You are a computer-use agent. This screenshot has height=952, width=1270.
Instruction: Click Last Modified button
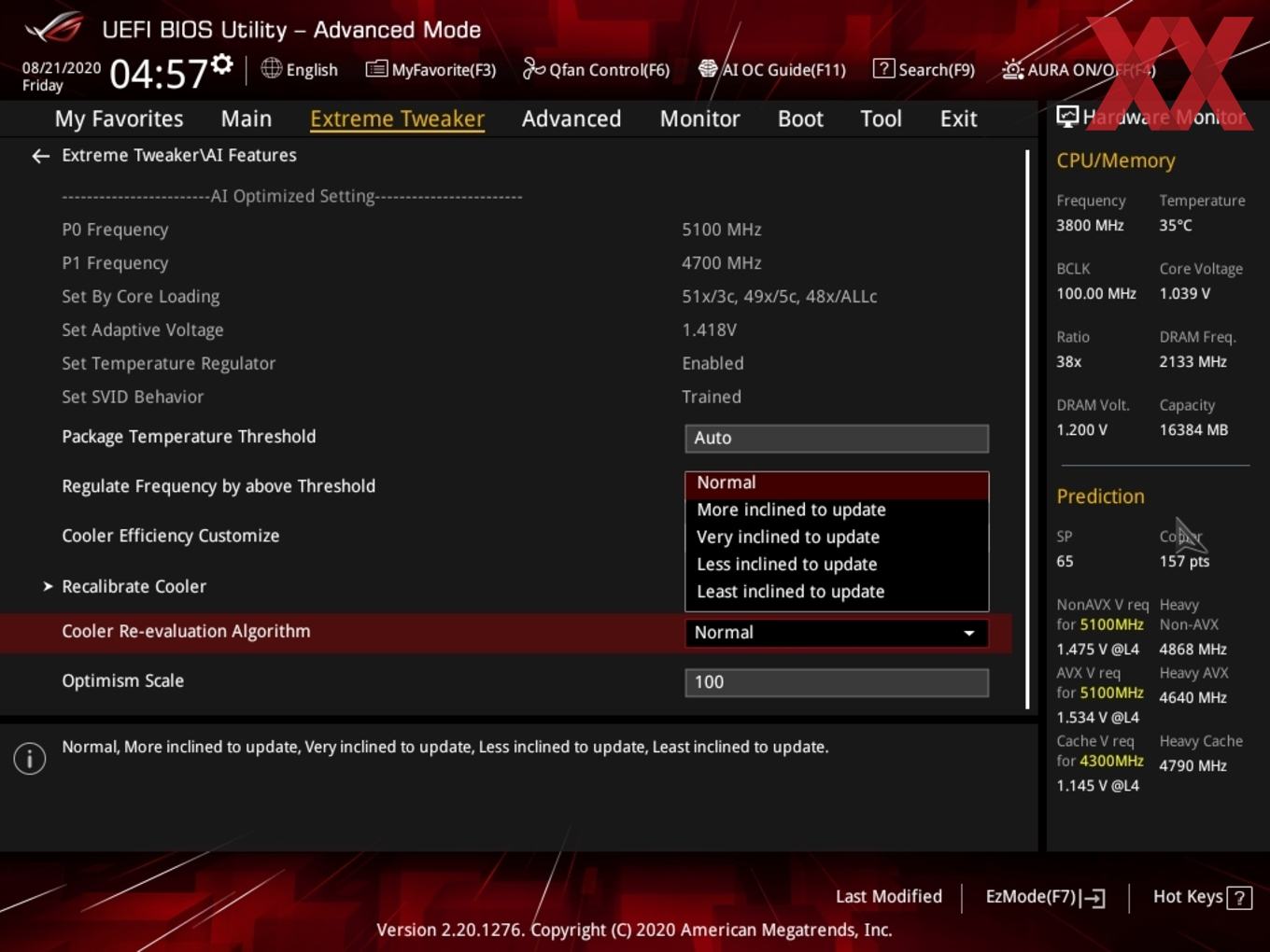coord(889,896)
